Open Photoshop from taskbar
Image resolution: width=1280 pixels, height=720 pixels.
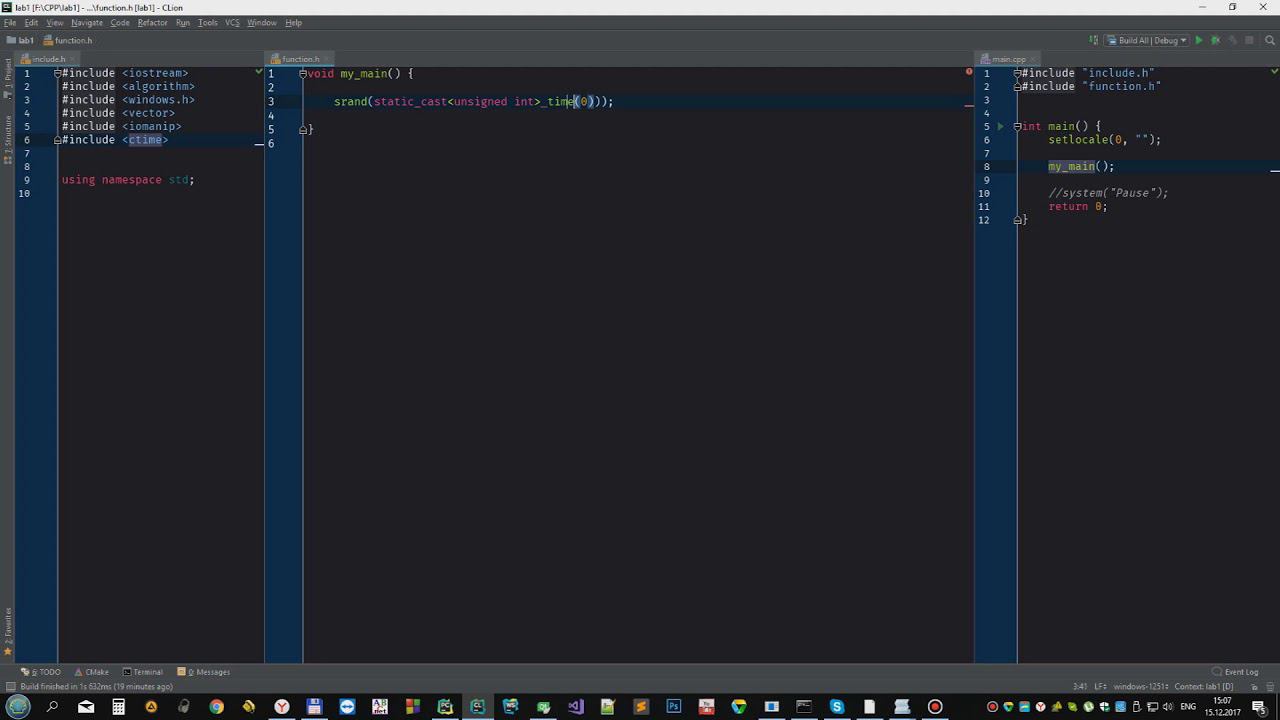(x=674, y=707)
